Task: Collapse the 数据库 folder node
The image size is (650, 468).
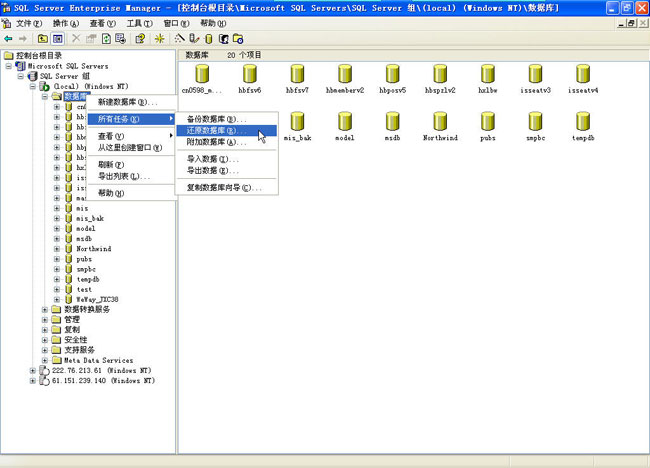Action: [x=45, y=97]
